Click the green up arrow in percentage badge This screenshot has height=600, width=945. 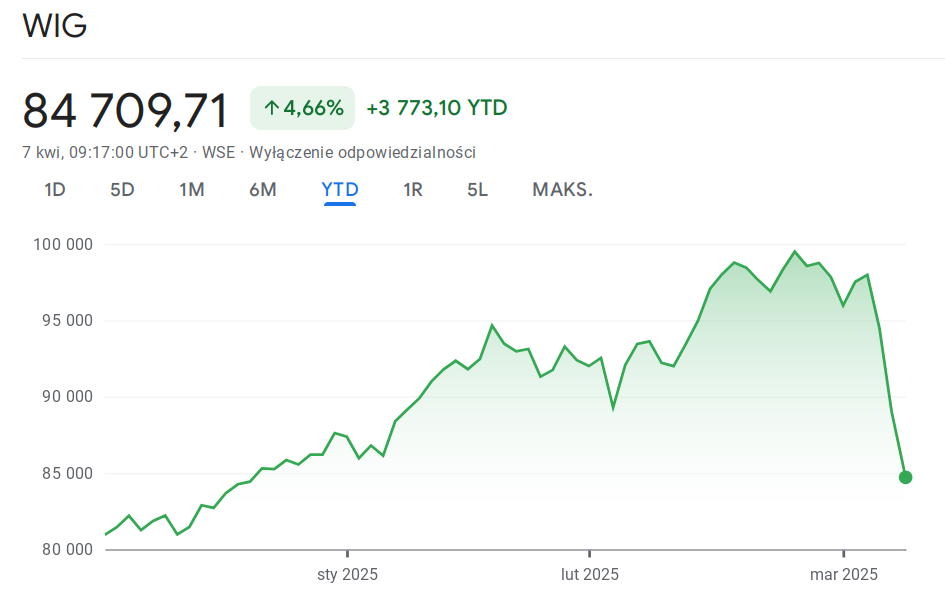click(271, 108)
